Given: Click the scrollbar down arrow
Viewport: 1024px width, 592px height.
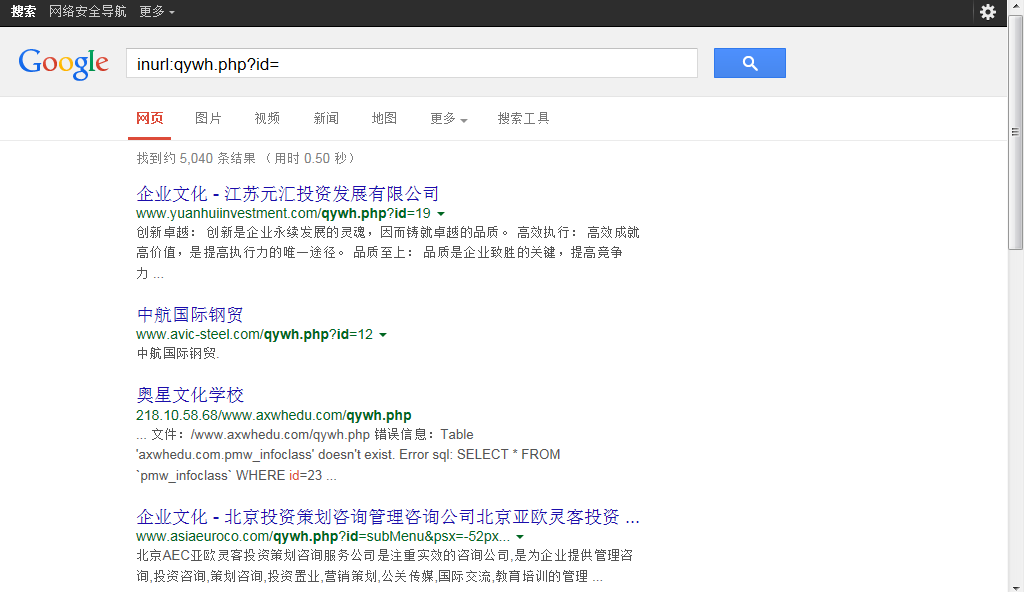Looking at the screenshot, I should 1015,587.
